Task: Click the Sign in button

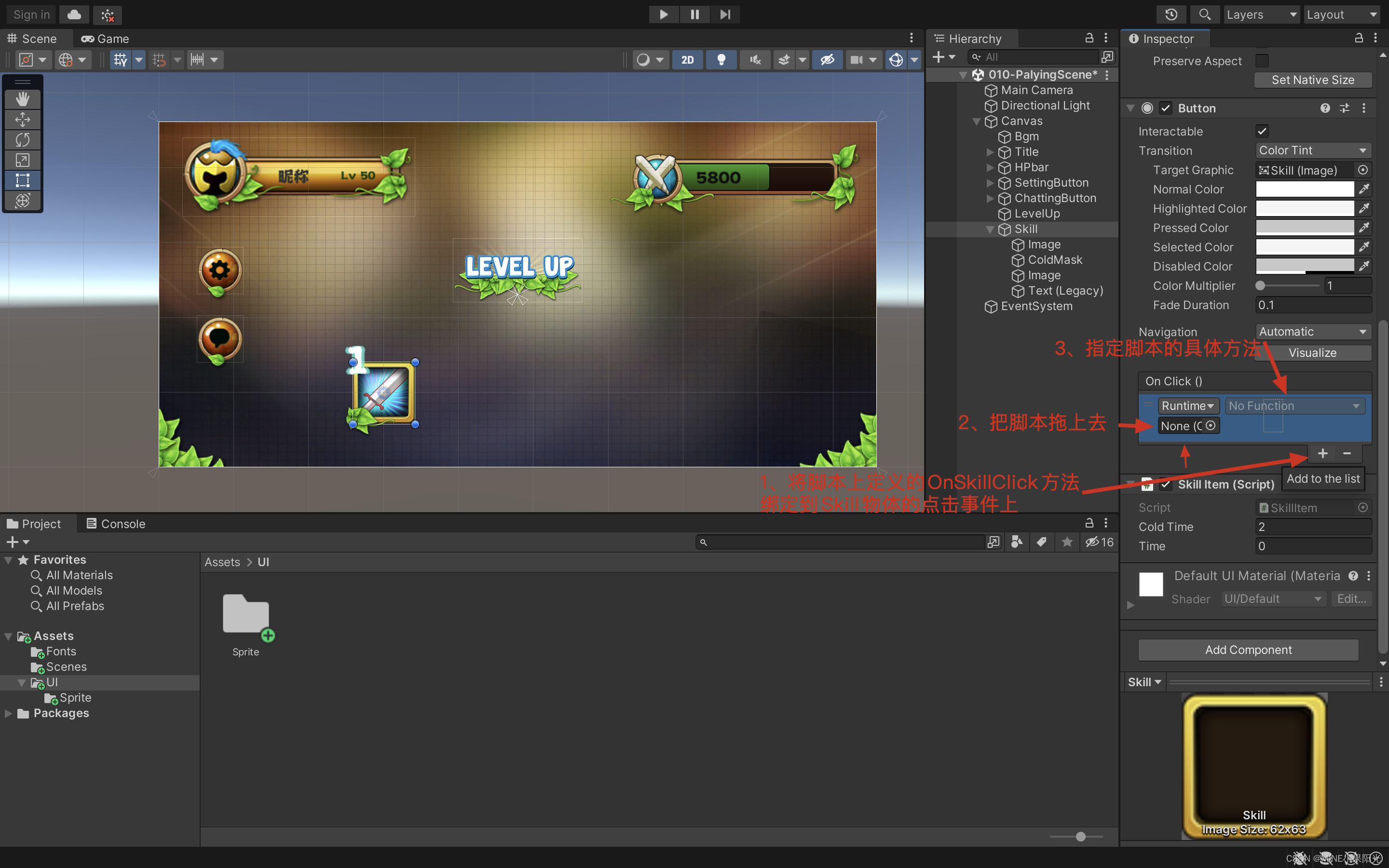Action: coord(31,14)
